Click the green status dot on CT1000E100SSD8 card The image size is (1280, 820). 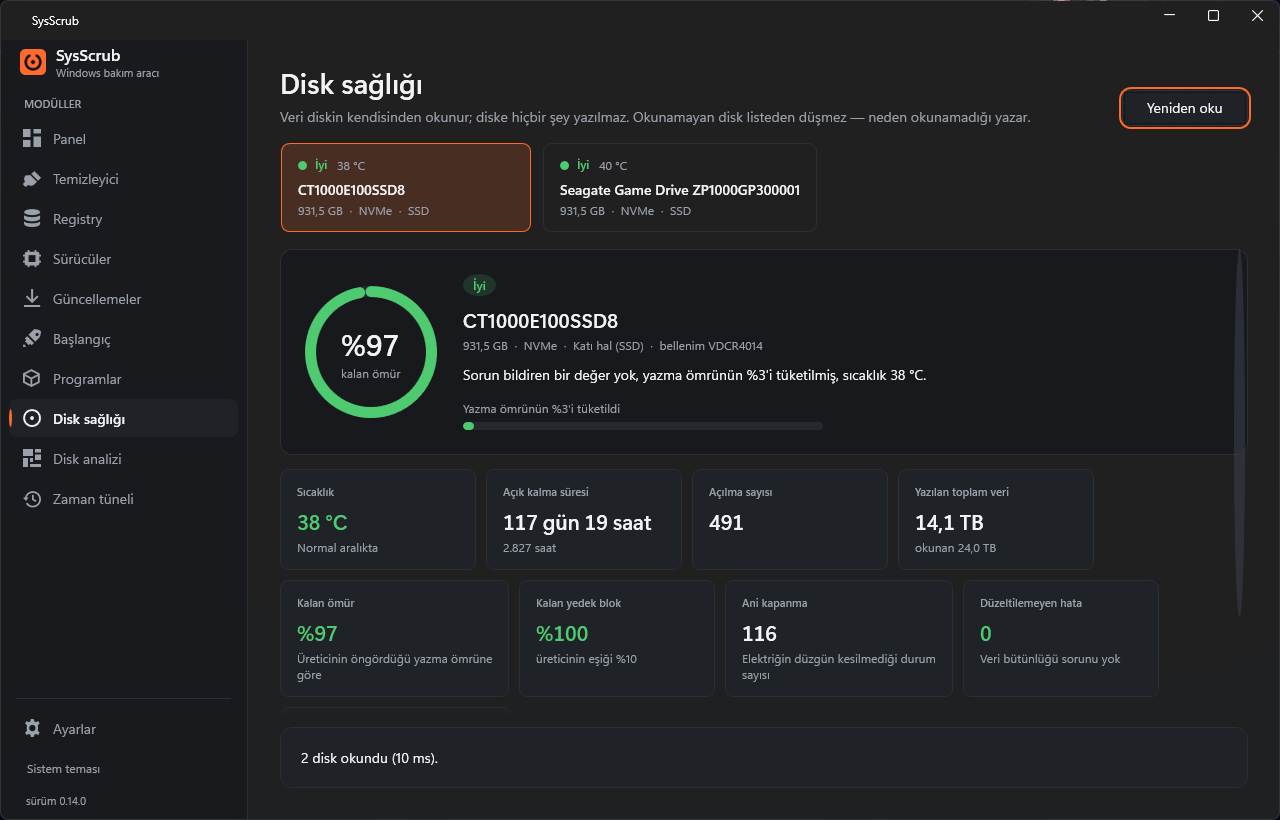(x=303, y=165)
